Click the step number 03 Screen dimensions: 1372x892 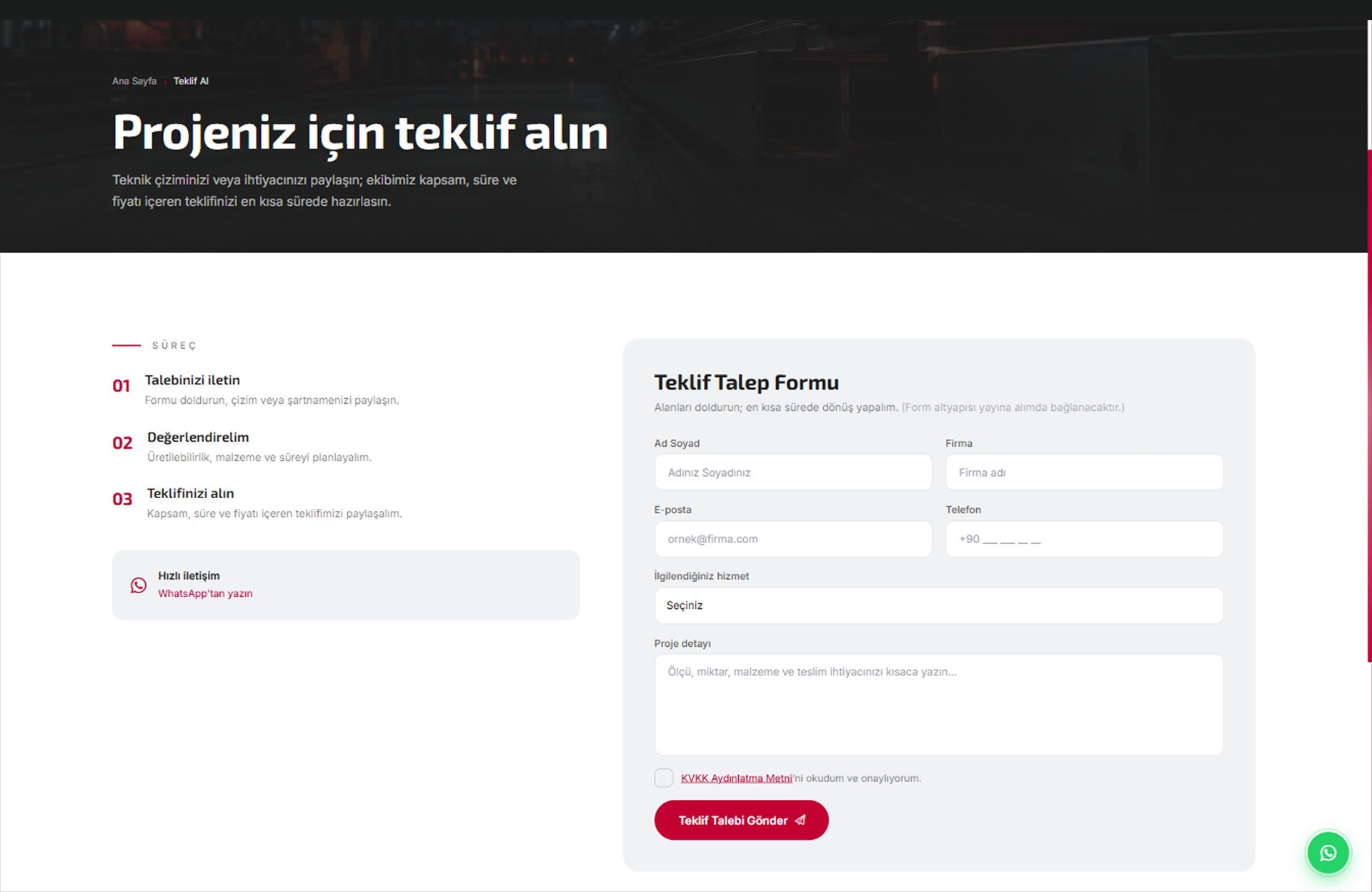tap(122, 499)
